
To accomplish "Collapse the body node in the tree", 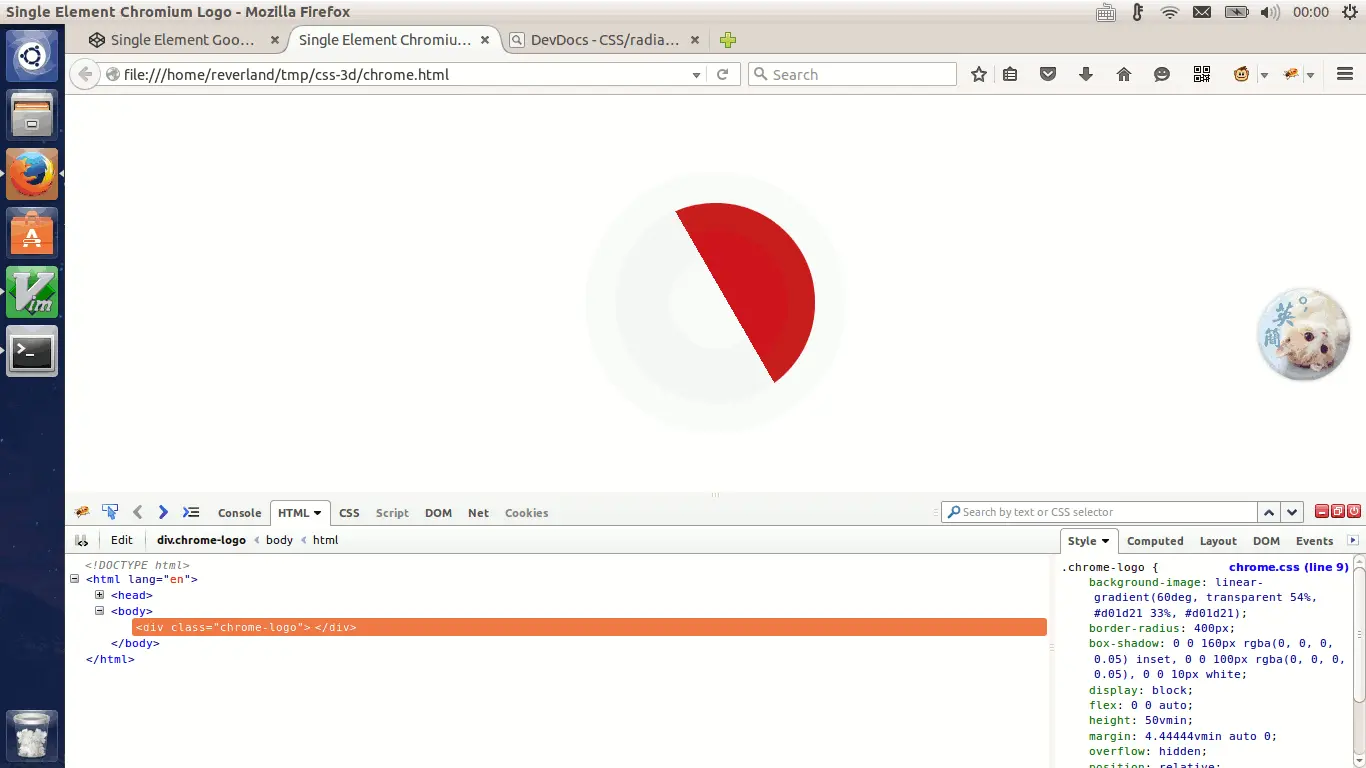I will click(x=99, y=611).
